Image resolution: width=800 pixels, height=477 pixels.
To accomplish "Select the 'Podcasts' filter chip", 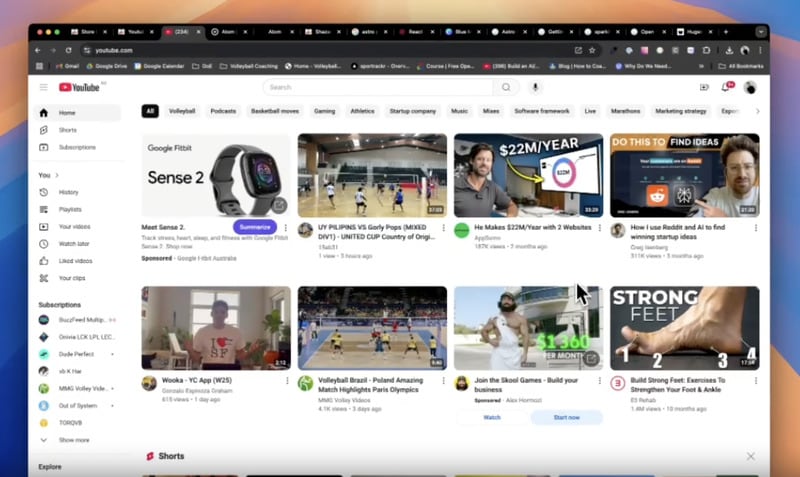I will pos(223,111).
